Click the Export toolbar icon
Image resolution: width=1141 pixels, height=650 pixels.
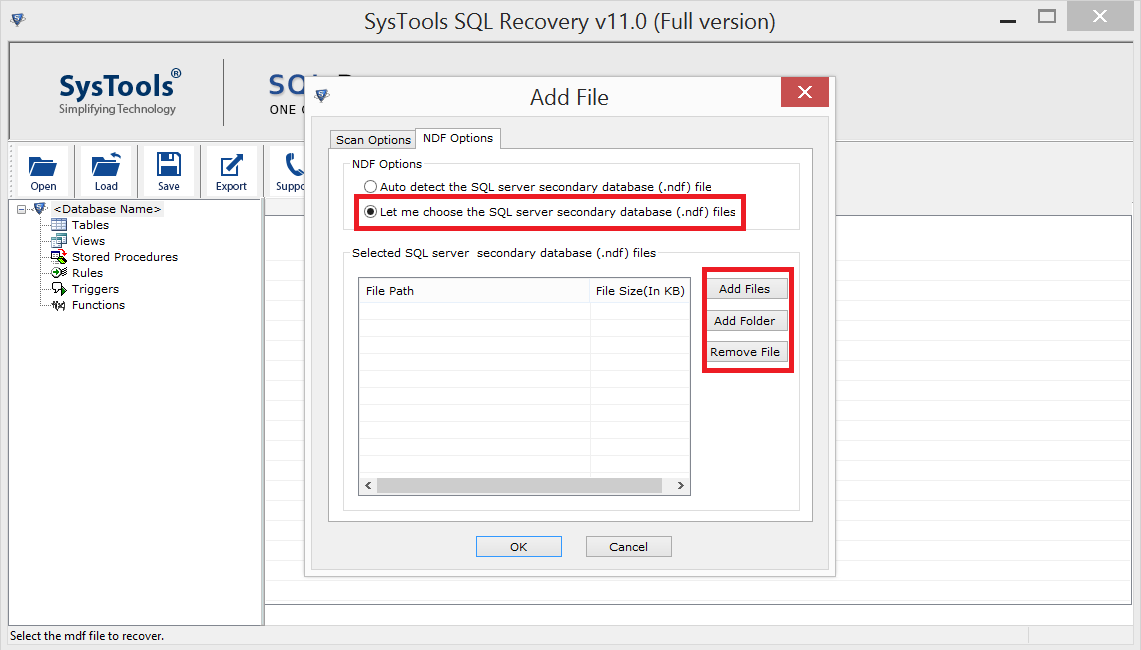click(x=231, y=172)
